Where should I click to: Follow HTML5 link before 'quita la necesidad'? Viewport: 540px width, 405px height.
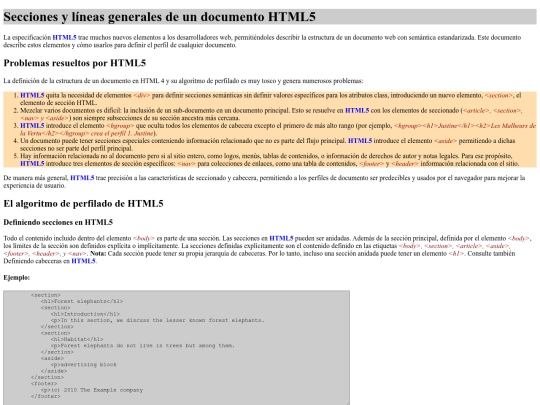pos(32,95)
